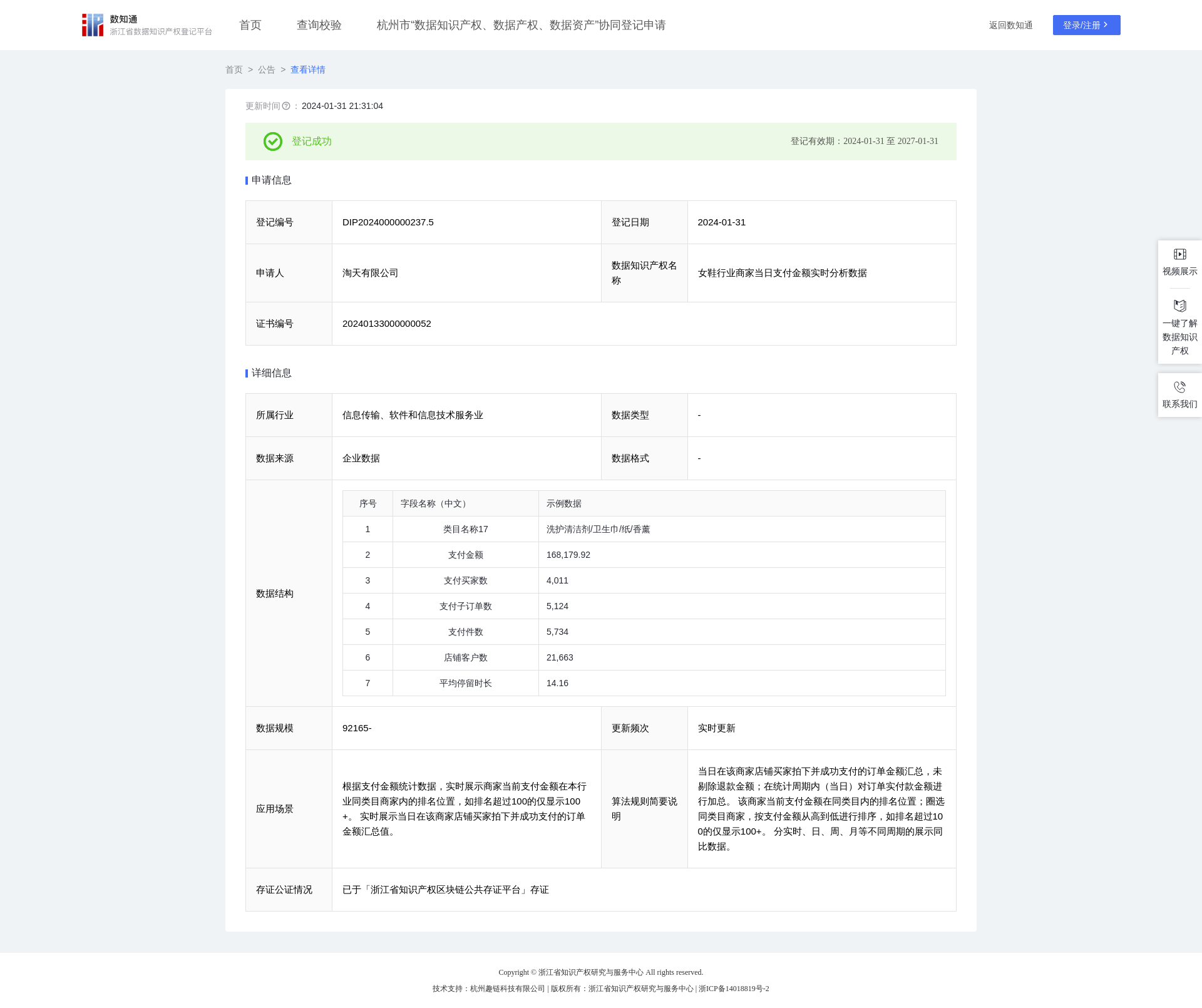Go to 公告 in the breadcrumb

(267, 69)
